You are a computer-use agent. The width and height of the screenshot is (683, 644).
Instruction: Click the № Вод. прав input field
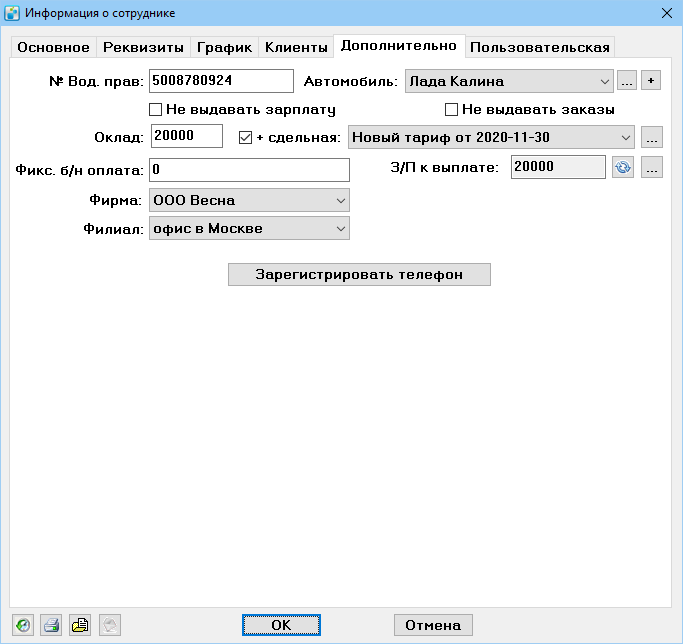[x=221, y=81]
